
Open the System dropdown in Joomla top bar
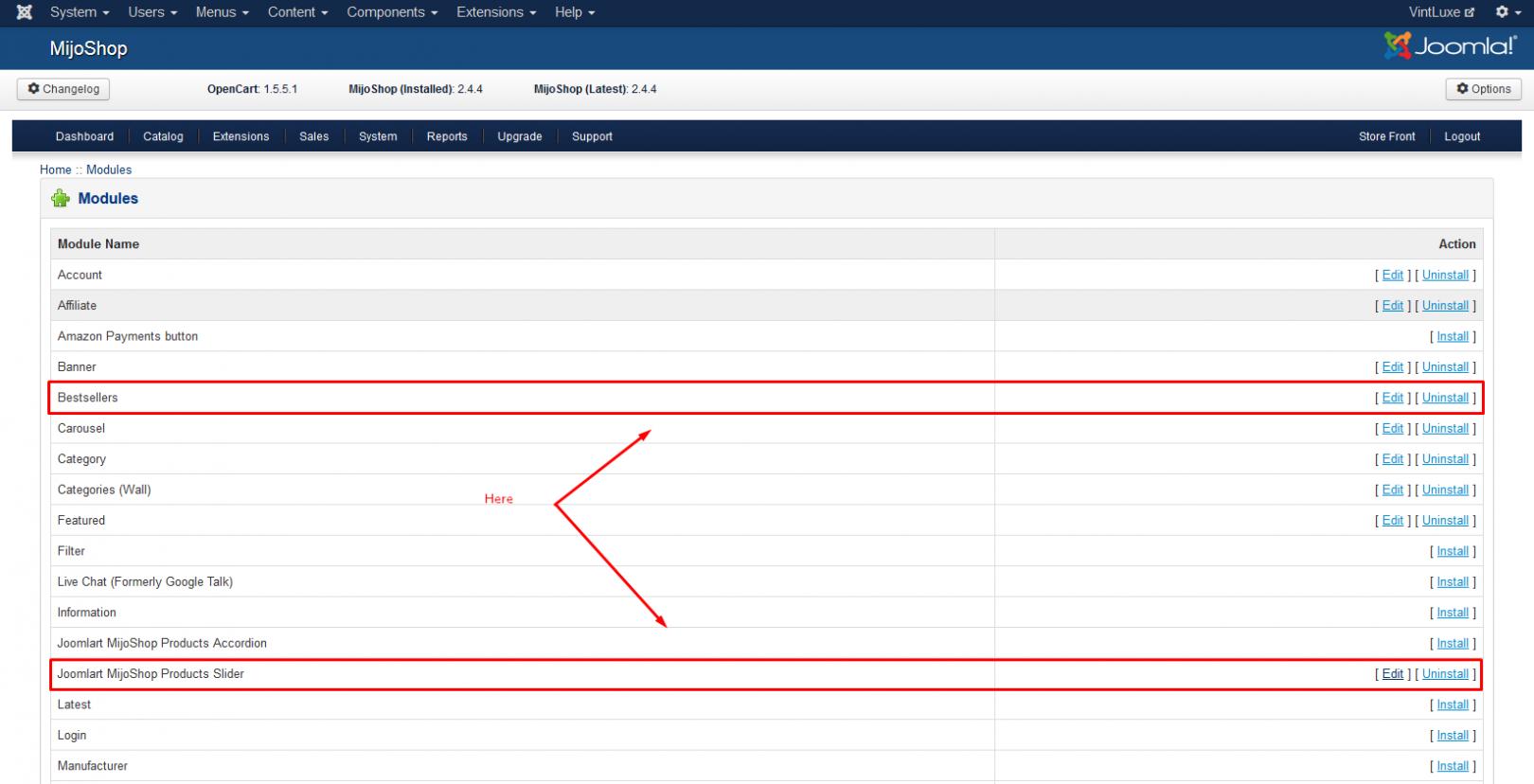tap(80, 12)
